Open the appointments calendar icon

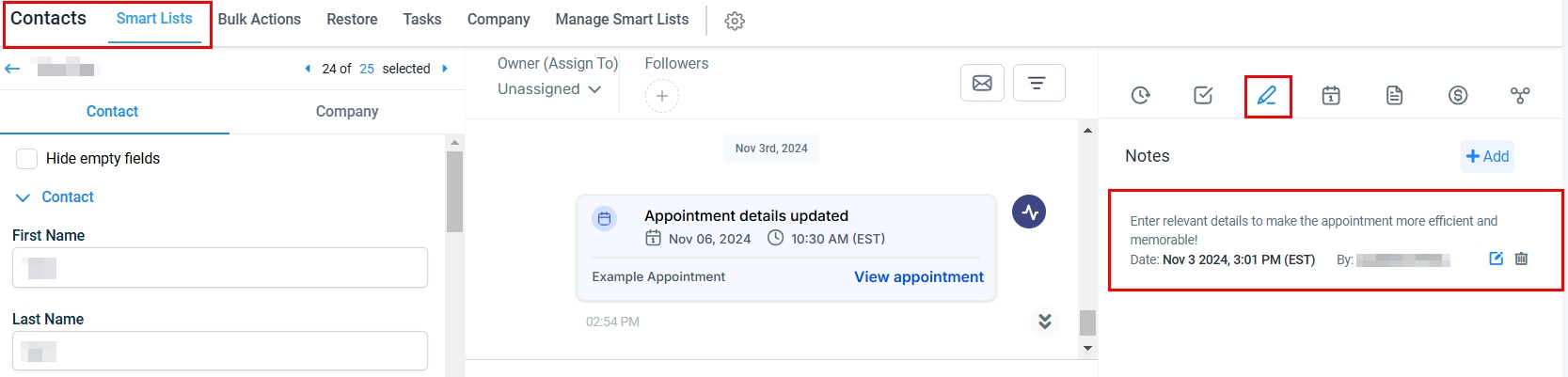[1331, 95]
